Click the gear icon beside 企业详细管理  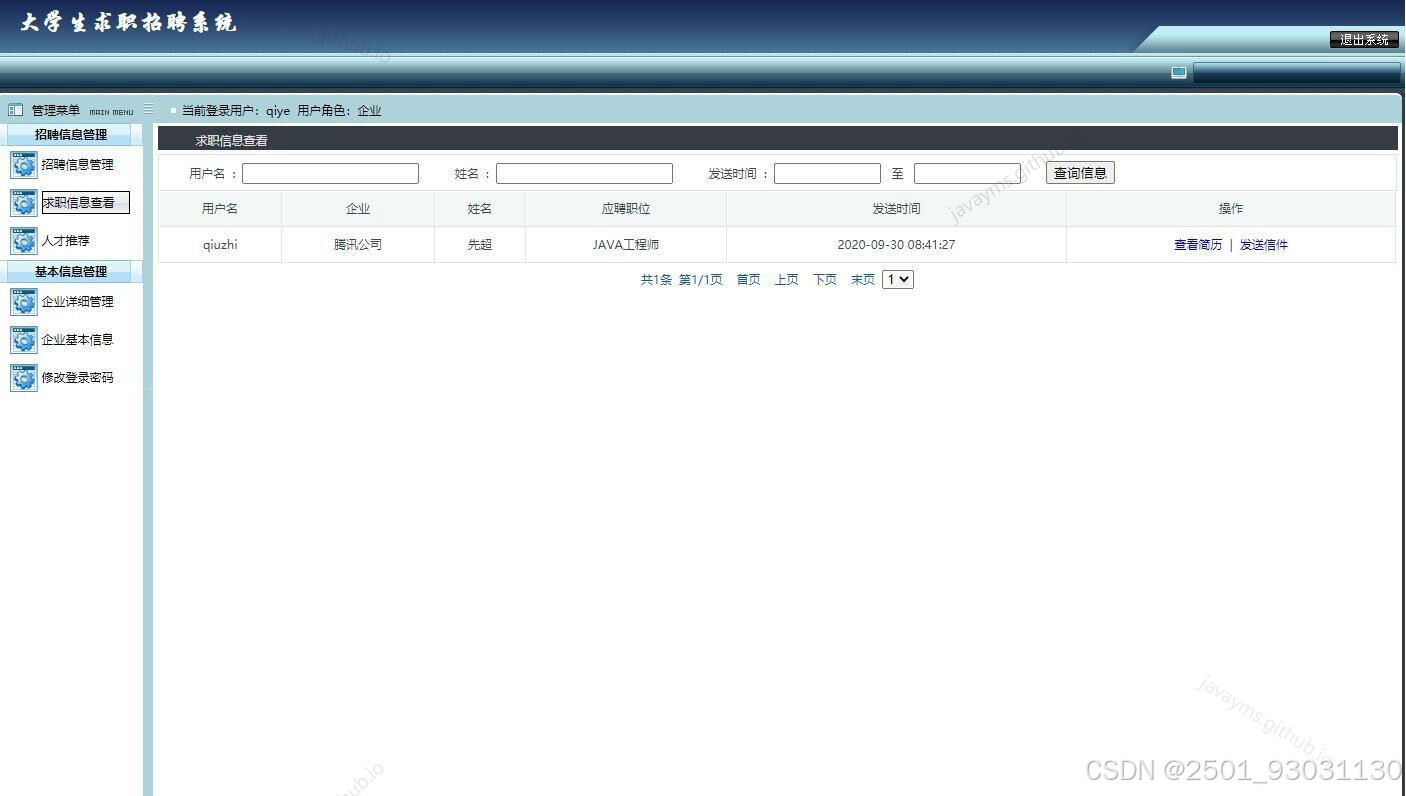pos(23,302)
